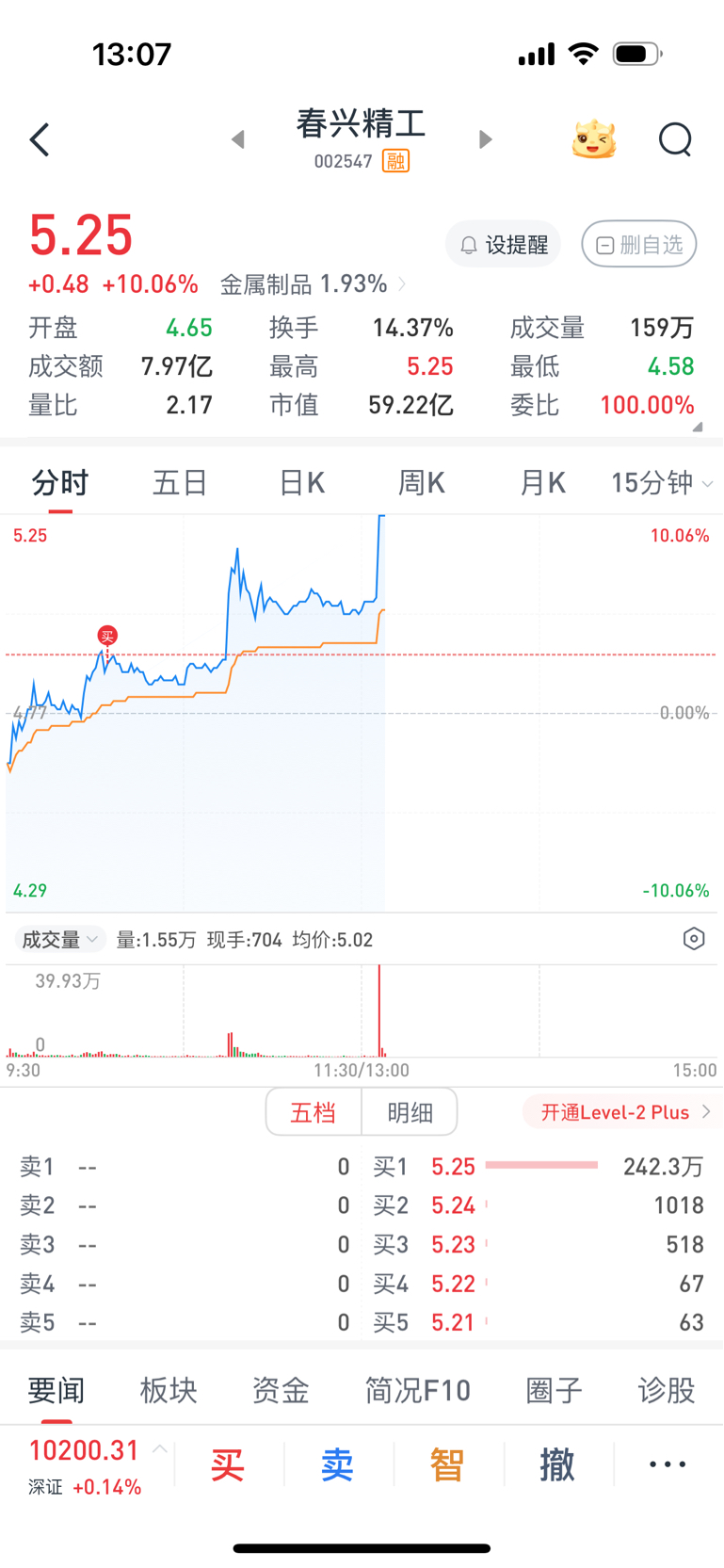The image size is (724, 1568).
Task: Tap the cartoon mascot assistant icon
Action: 594,139
